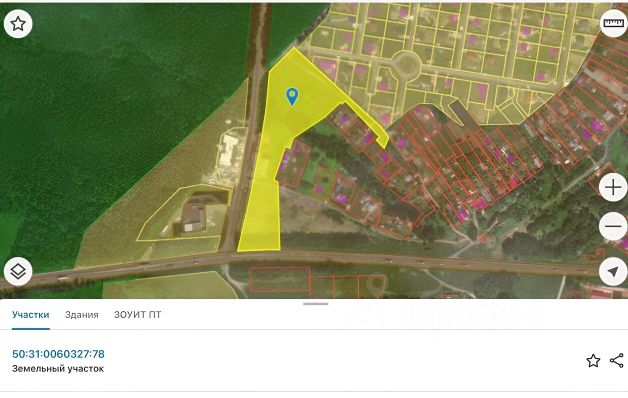Open the ruler measurement tool

pos(613,23)
